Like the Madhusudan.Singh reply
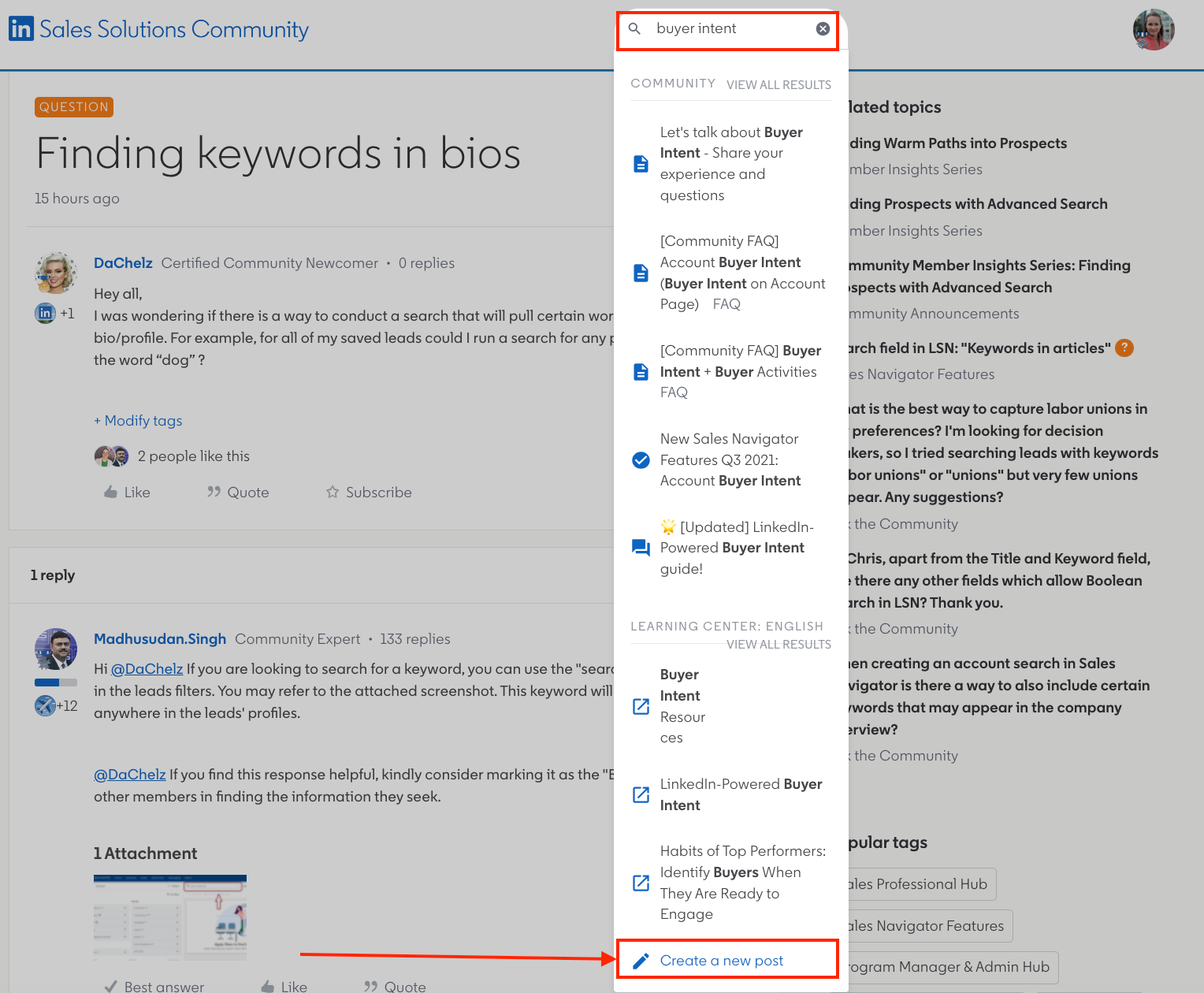The width and height of the screenshot is (1204, 993). (284, 987)
